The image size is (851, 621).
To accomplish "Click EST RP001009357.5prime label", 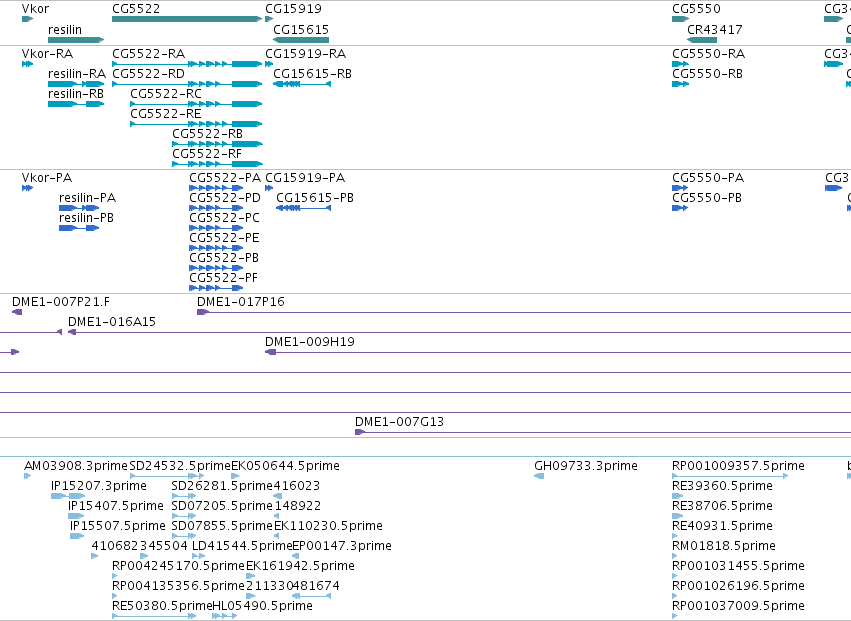I will pos(739,466).
